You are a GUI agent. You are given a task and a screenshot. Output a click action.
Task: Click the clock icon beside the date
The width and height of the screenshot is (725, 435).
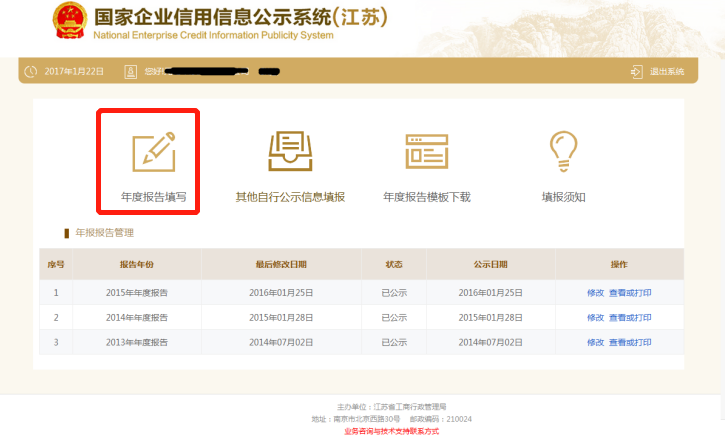[x=31, y=71]
